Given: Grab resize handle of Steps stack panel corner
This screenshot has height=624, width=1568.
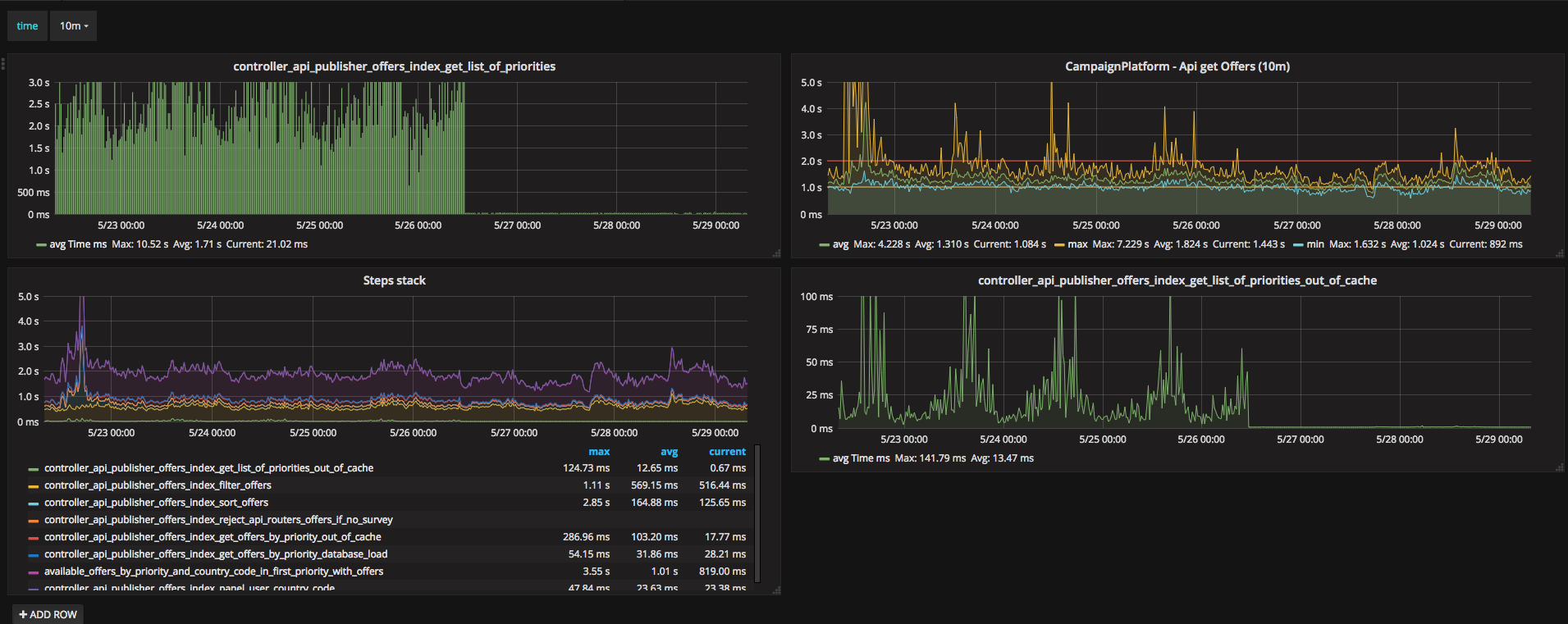Looking at the screenshot, I should coord(776,590).
